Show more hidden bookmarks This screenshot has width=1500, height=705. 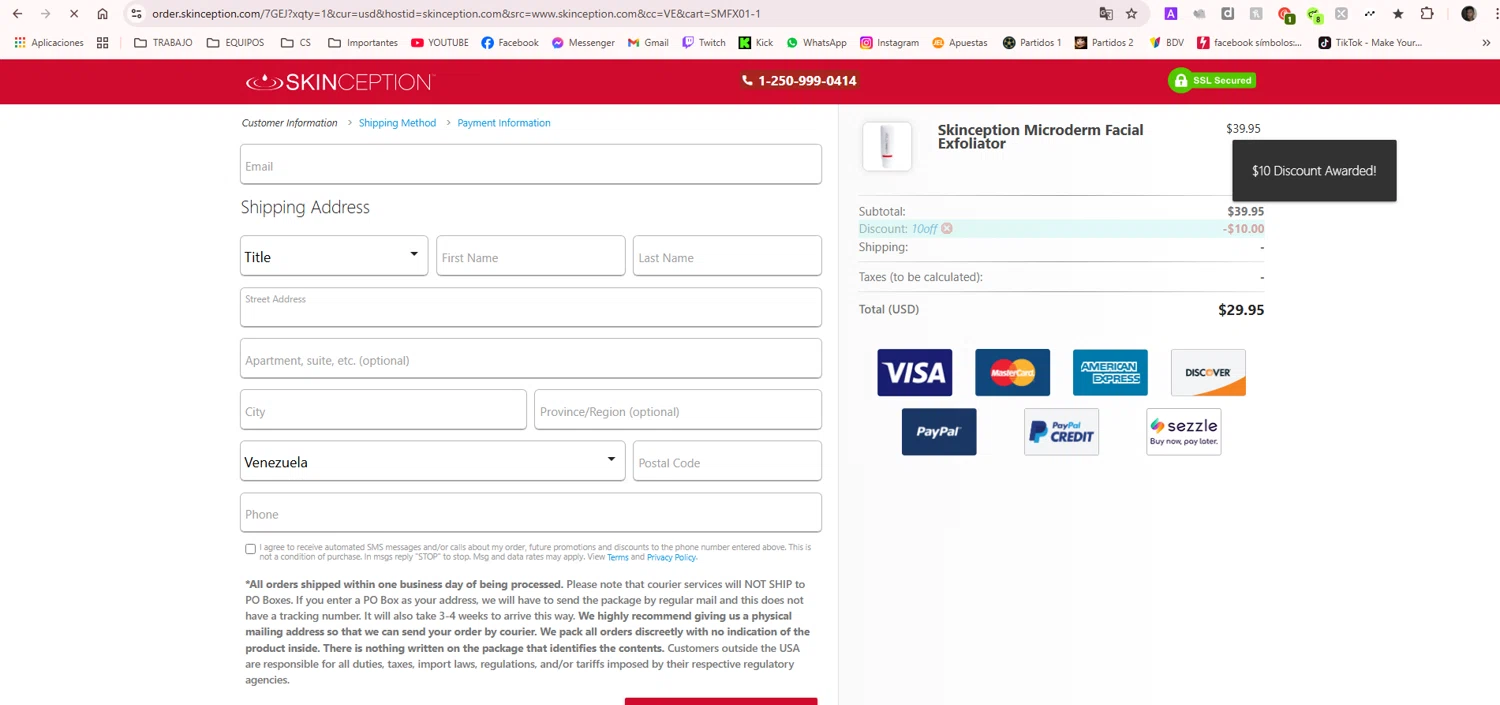[x=1485, y=43]
